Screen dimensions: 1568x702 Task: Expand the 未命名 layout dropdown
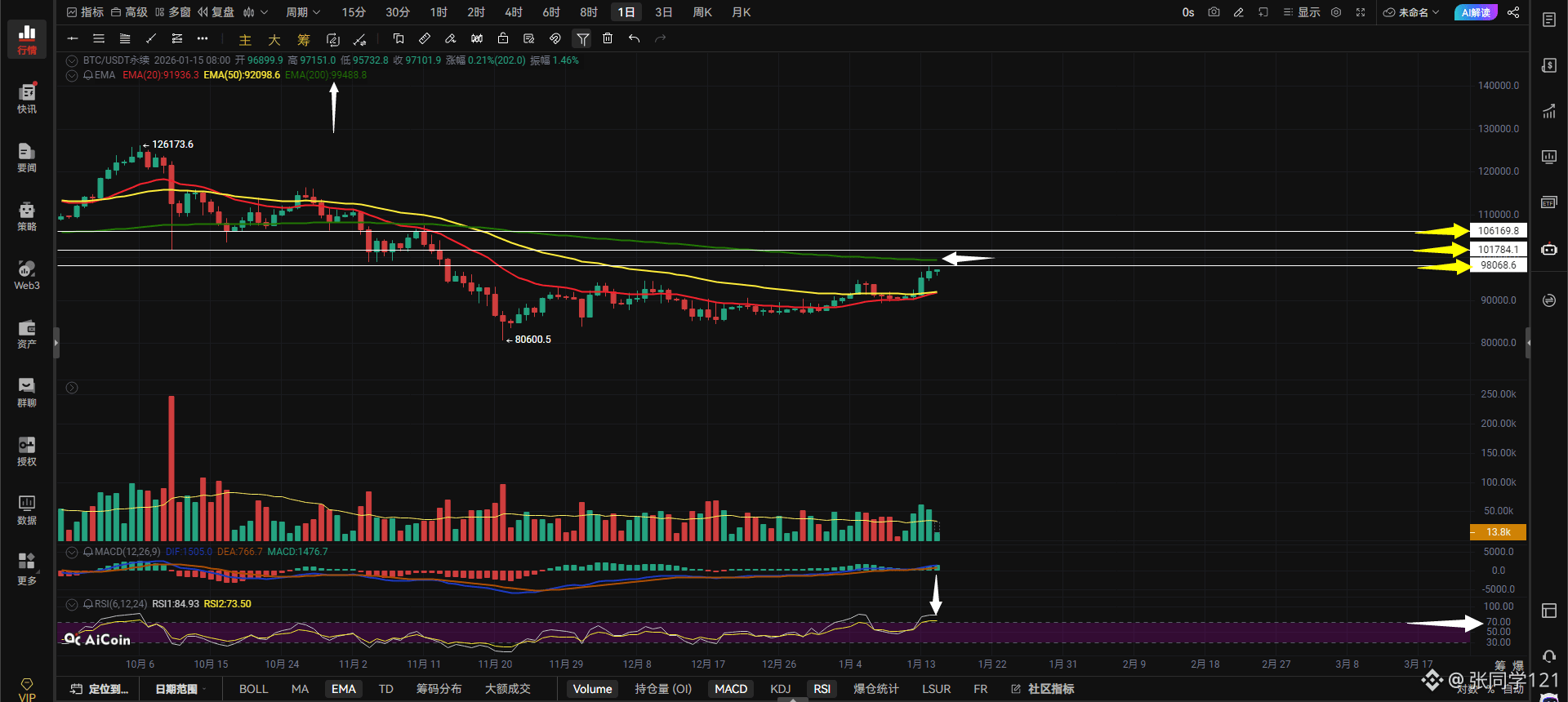[1411, 12]
